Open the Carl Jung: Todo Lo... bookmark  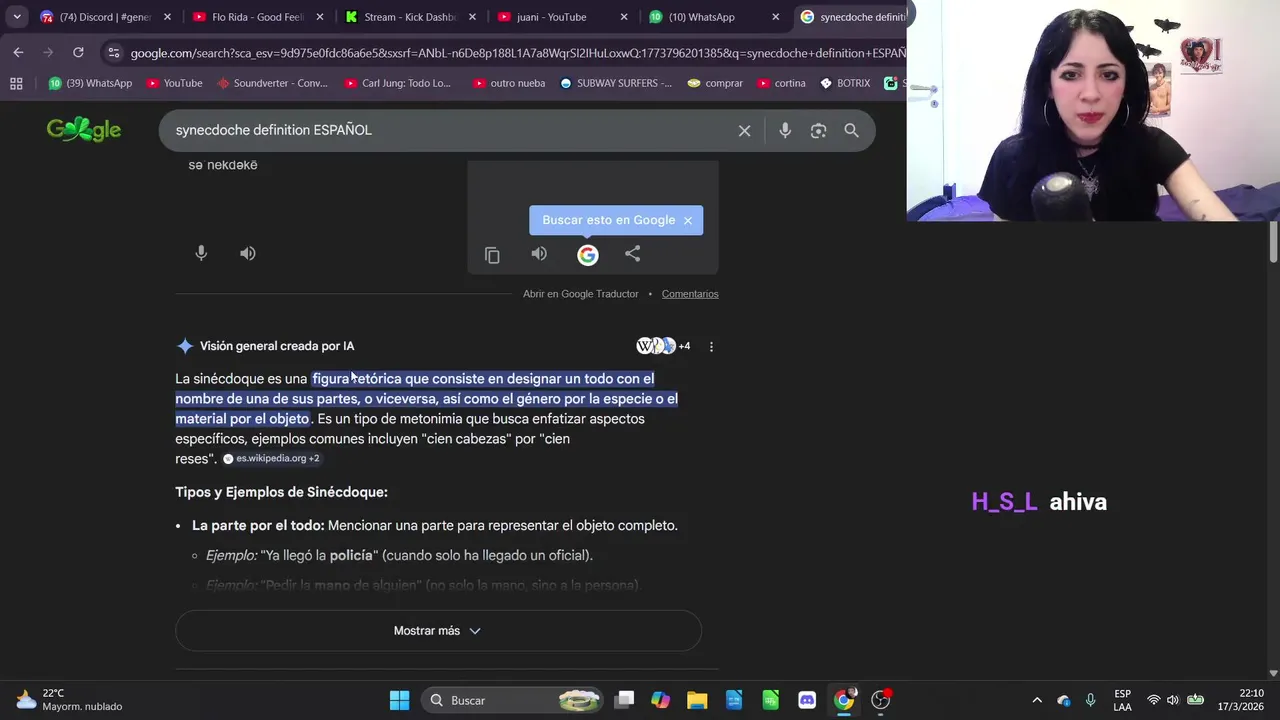397,83
